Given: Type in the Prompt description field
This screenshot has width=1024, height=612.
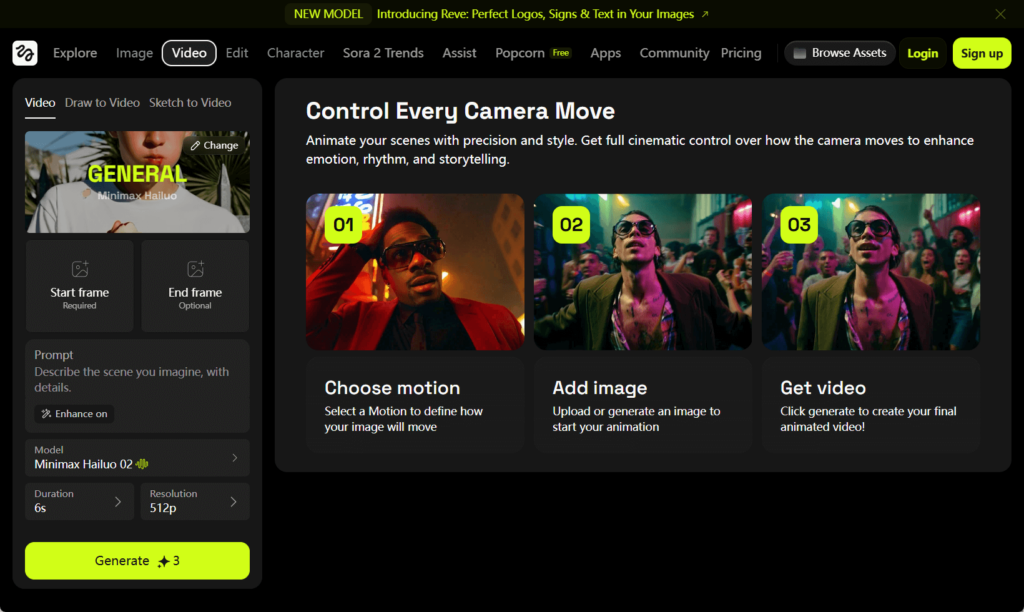Looking at the screenshot, I should pos(137,379).
